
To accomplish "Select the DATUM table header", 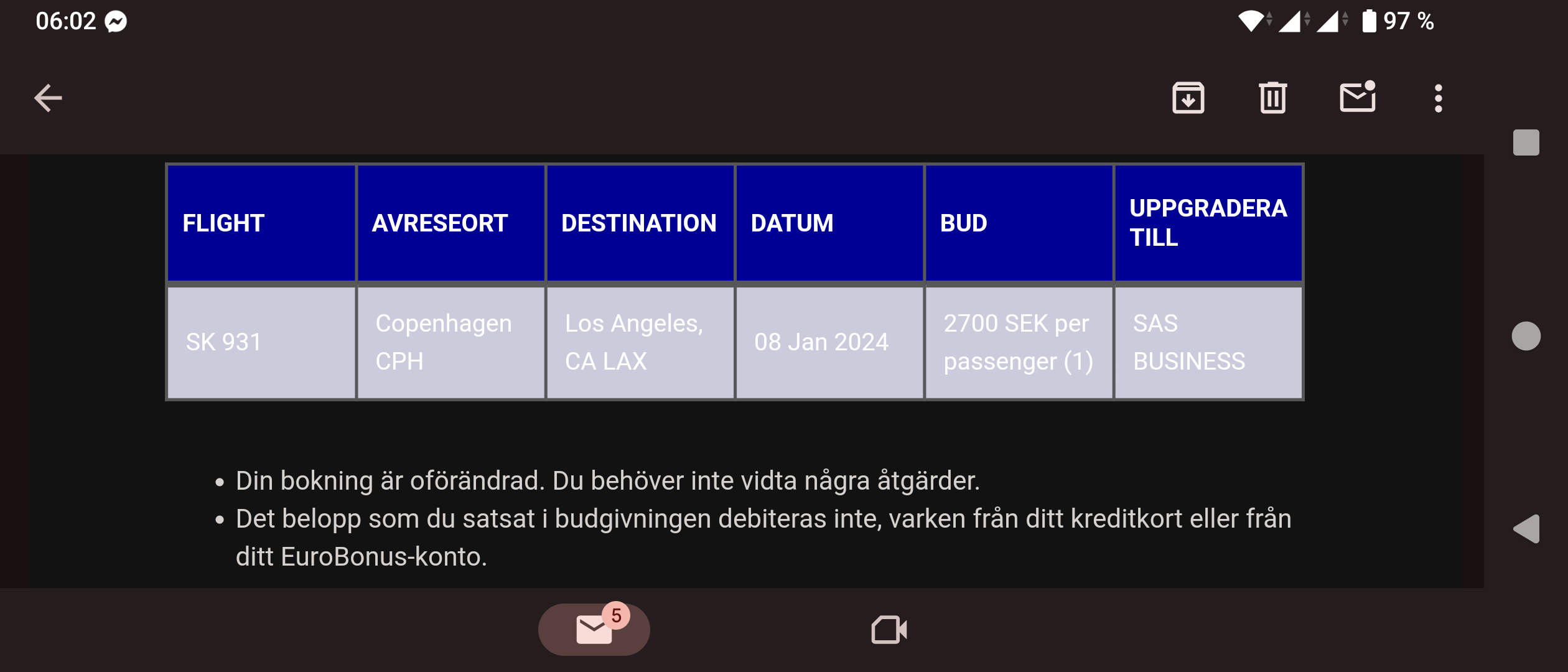I will [830, 222].
